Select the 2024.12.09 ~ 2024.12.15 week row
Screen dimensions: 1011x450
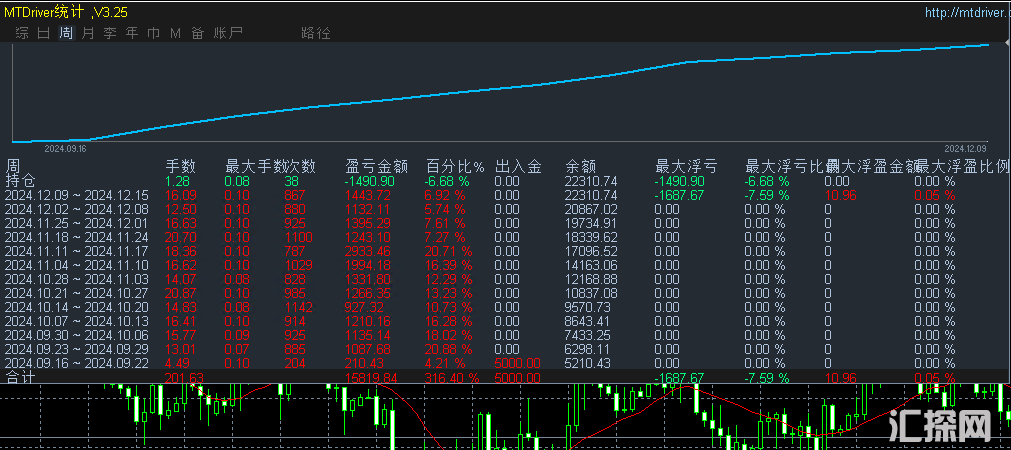click(x=76, y=196)
